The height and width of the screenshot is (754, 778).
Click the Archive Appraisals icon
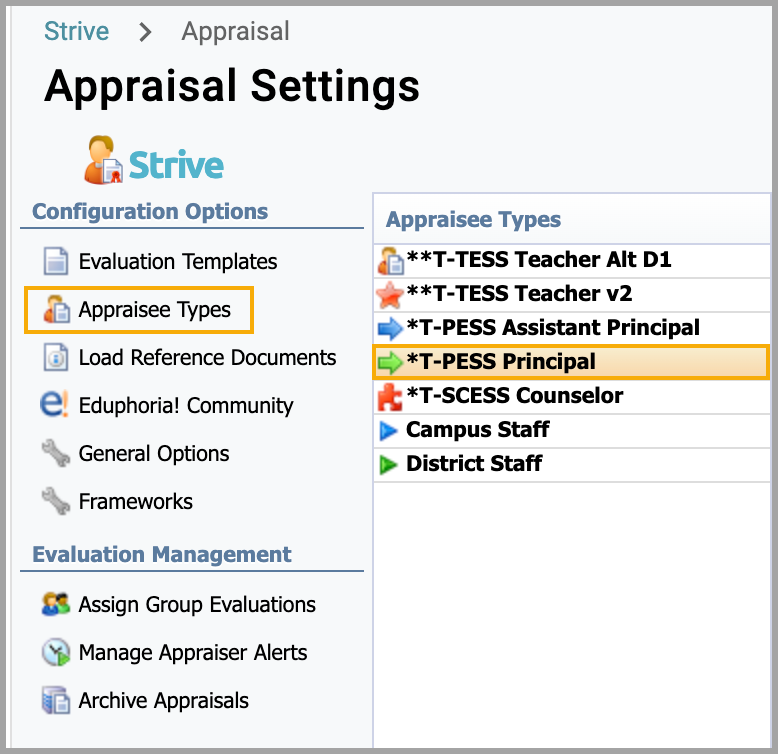pos(56,700)
